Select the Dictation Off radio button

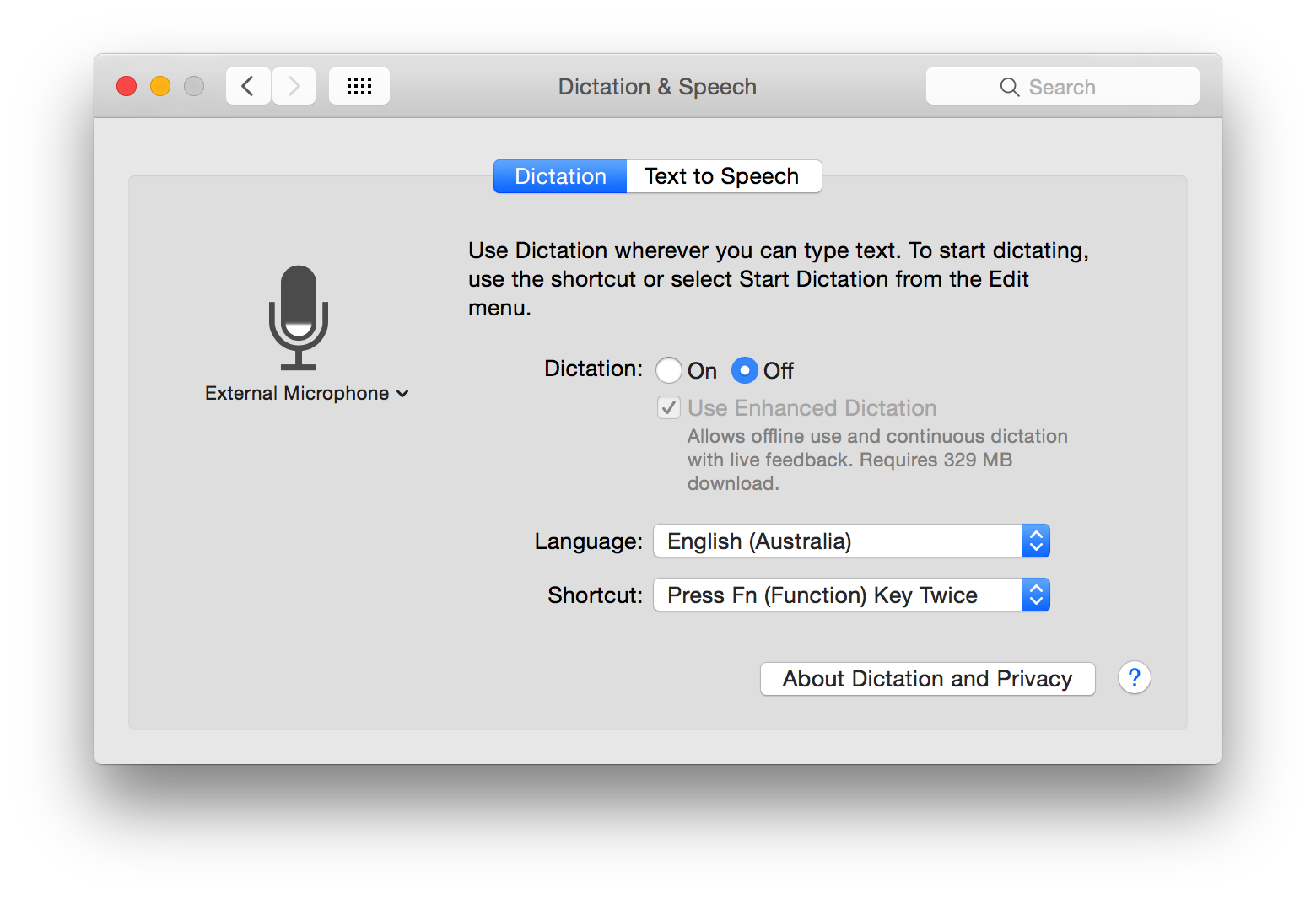coord(745,370)
